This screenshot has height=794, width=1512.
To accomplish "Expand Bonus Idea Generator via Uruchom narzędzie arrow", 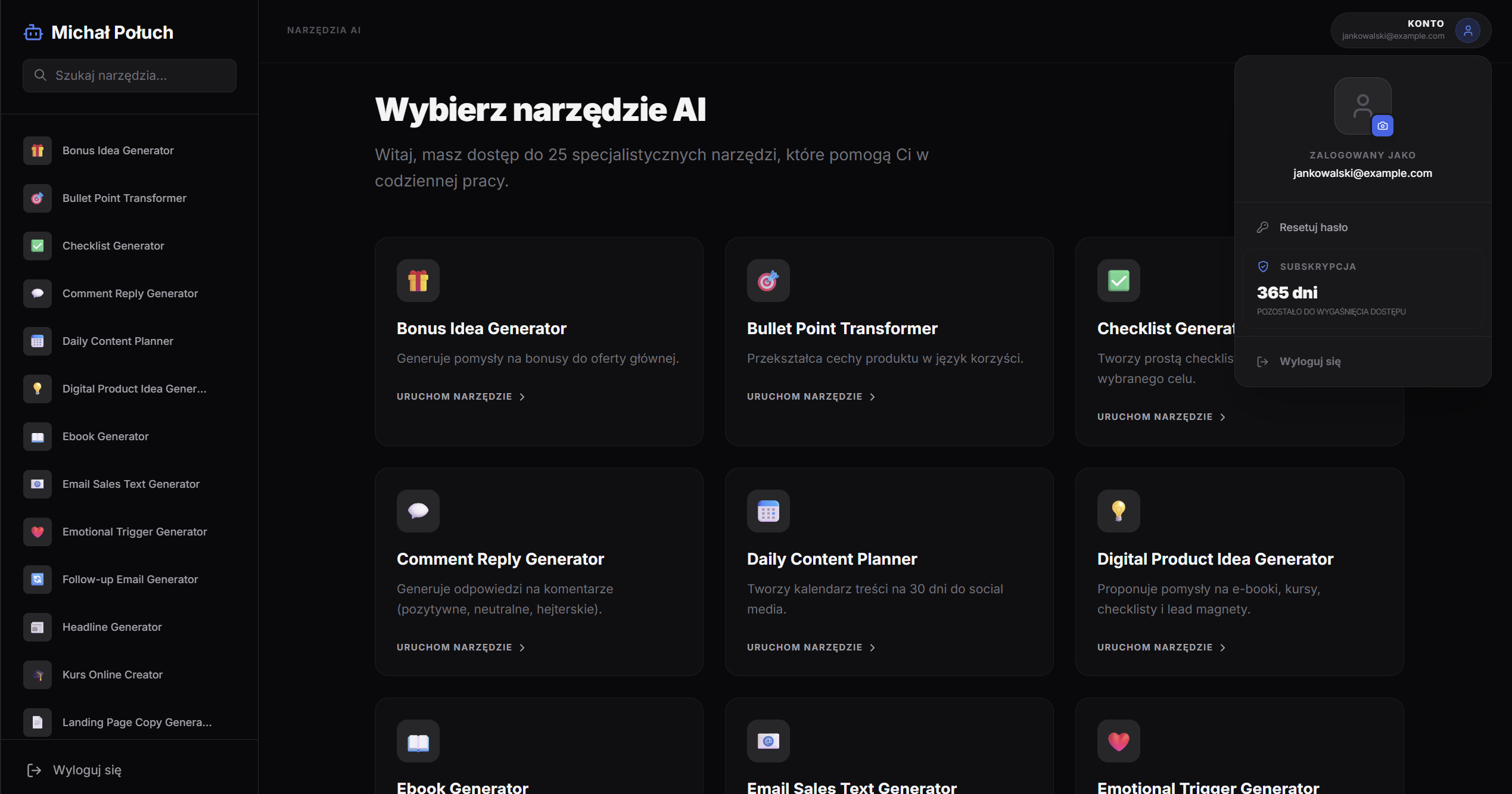I will click(522, 397).
